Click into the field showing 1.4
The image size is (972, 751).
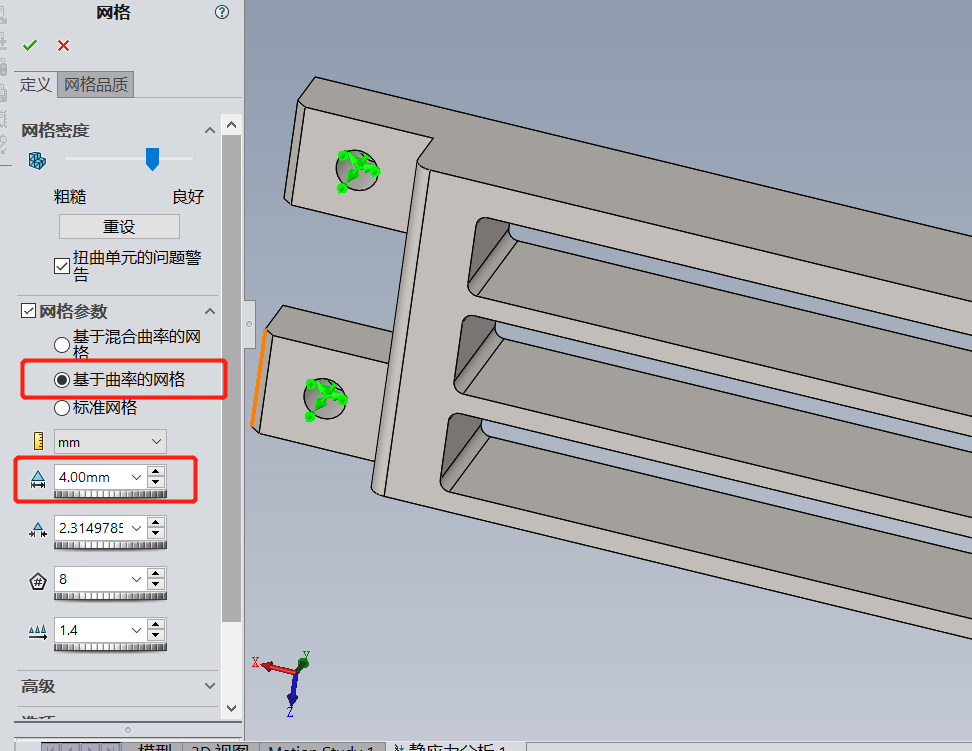[91, 631]
